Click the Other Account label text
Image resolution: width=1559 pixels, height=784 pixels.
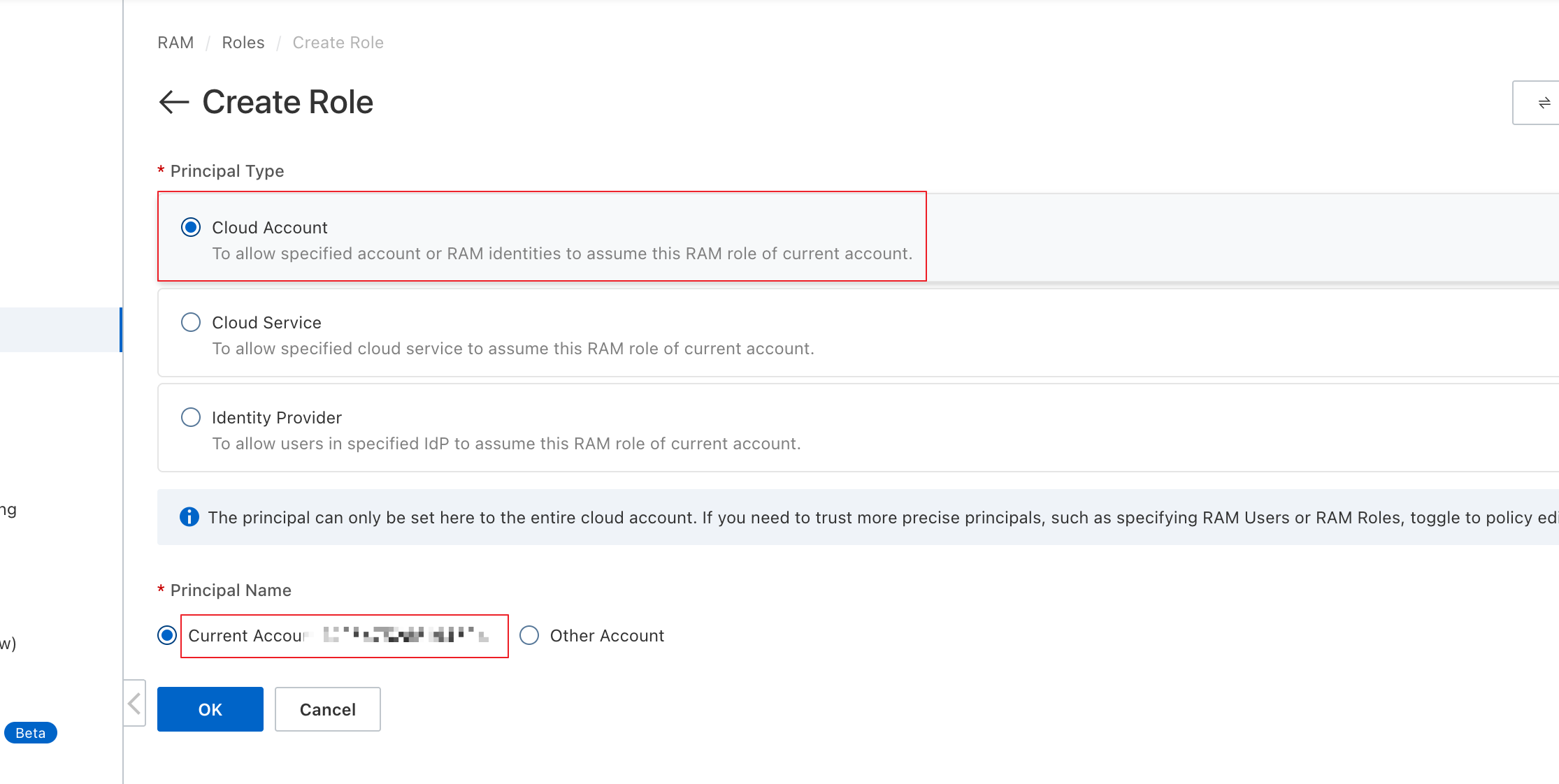(x=607, y=636)
